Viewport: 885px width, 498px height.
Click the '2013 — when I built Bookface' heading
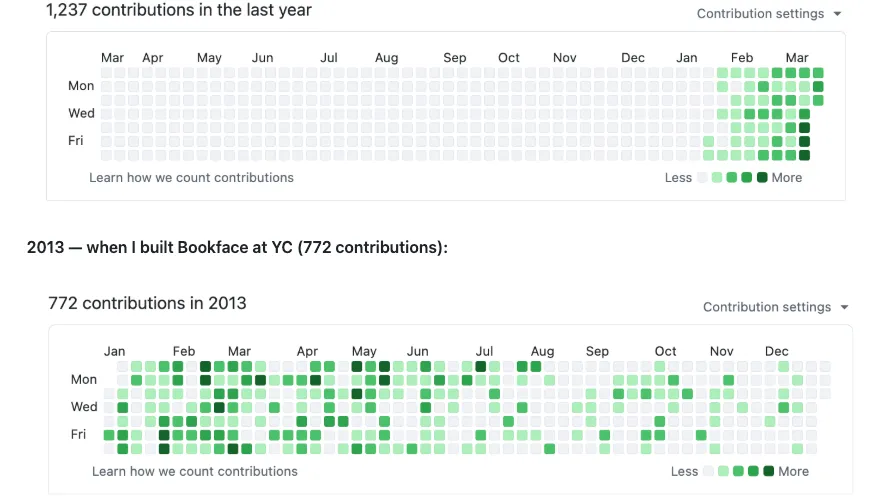point(237,247)
